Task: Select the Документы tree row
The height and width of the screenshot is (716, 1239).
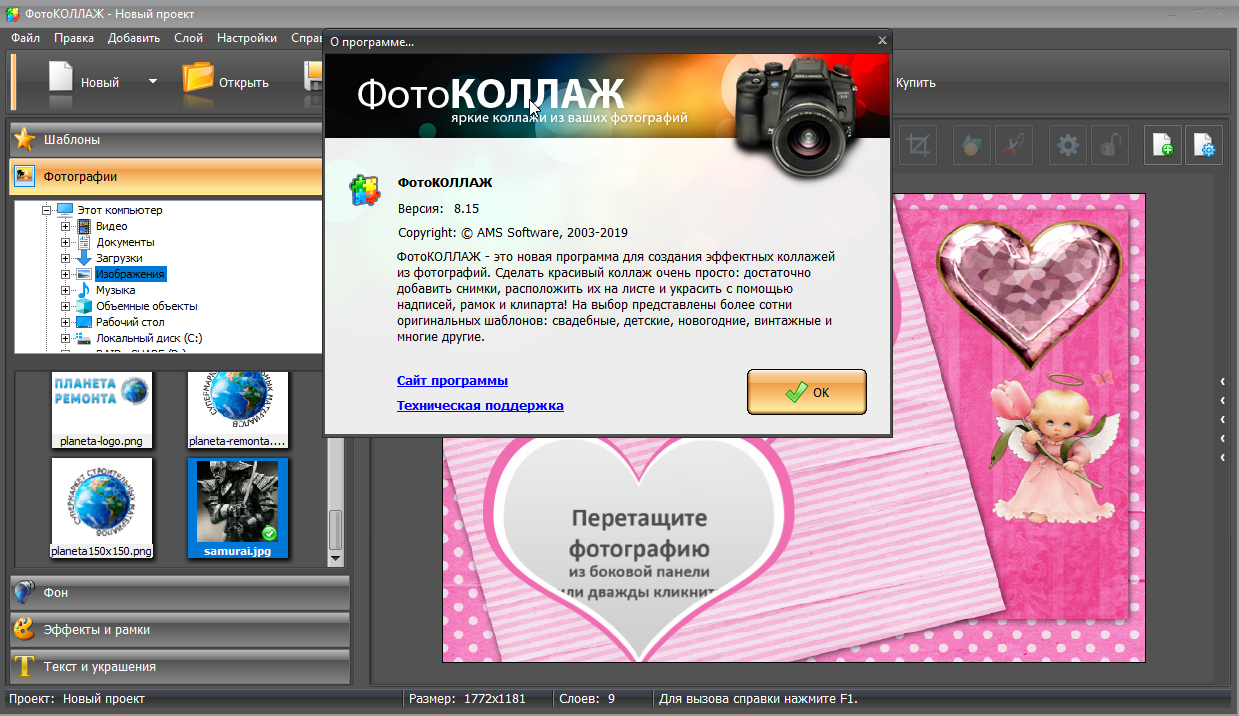Action: tap(125, 242)
